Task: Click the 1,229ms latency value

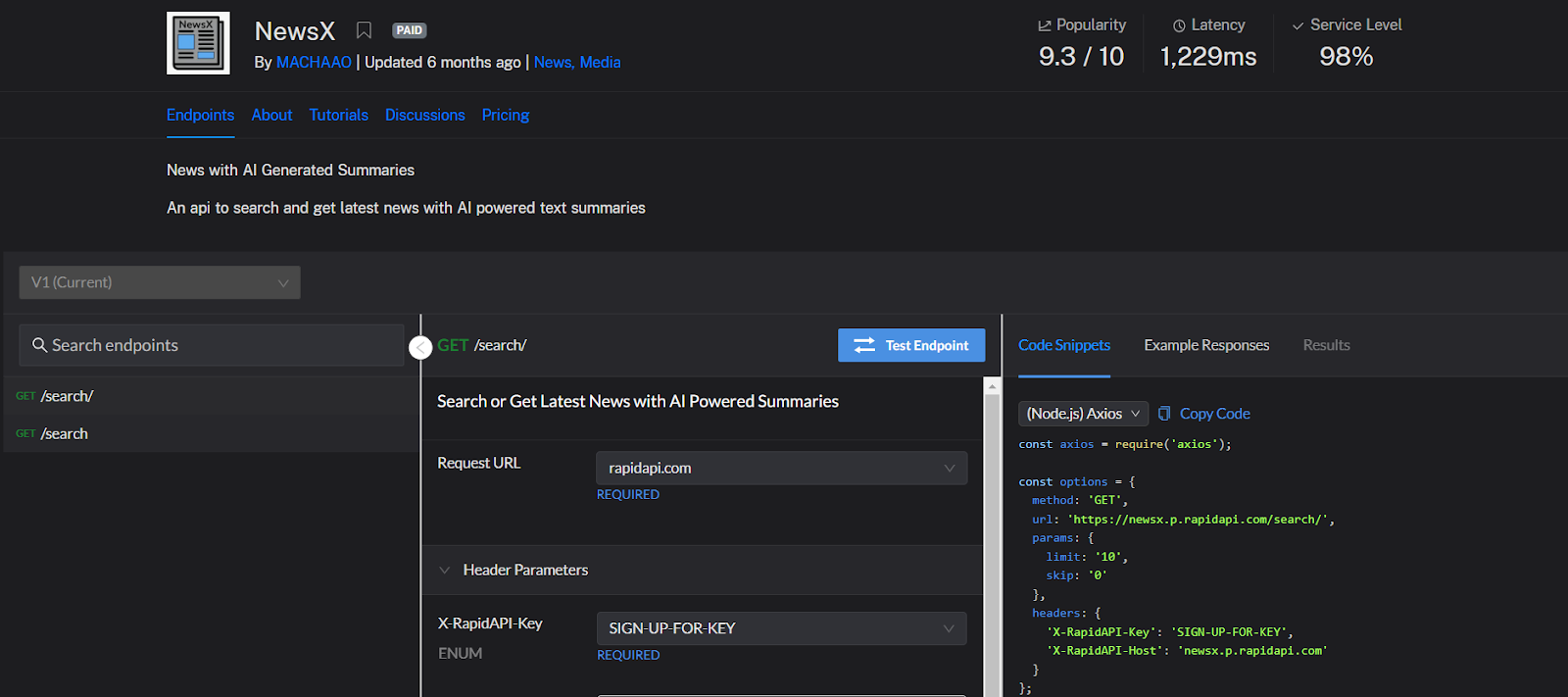Action: (x=1208, y=57)
